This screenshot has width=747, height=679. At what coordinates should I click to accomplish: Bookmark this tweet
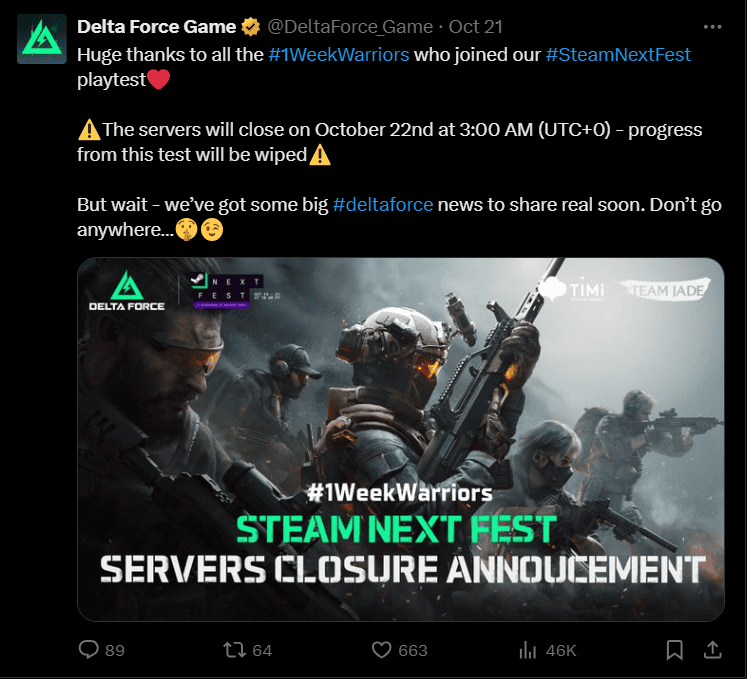[x=675, y=650]
